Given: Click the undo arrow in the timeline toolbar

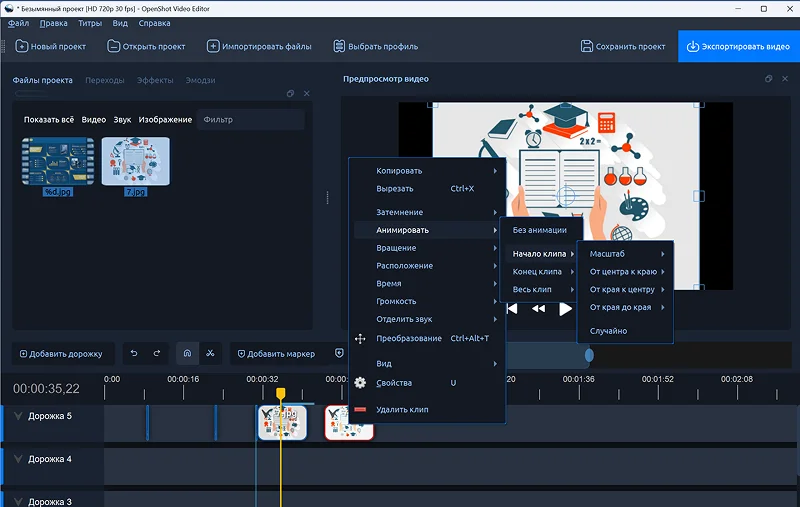Looking at the screenshot, I should [135, 353].
